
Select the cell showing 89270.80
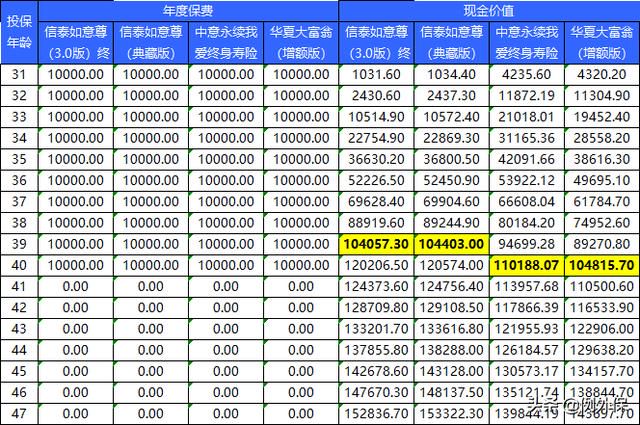(602, 244)
